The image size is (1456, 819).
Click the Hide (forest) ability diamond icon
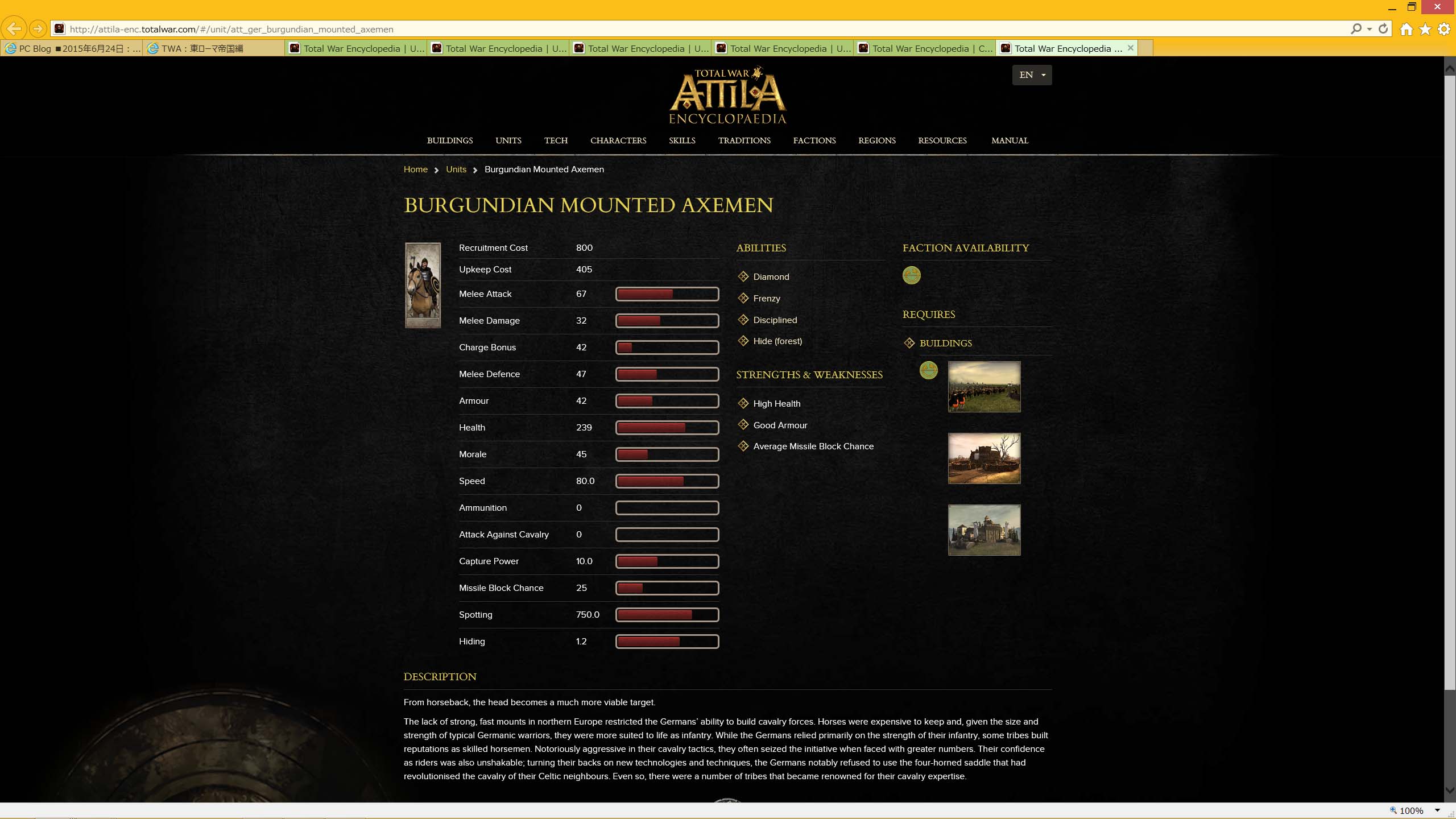click(x=743, y=341)
